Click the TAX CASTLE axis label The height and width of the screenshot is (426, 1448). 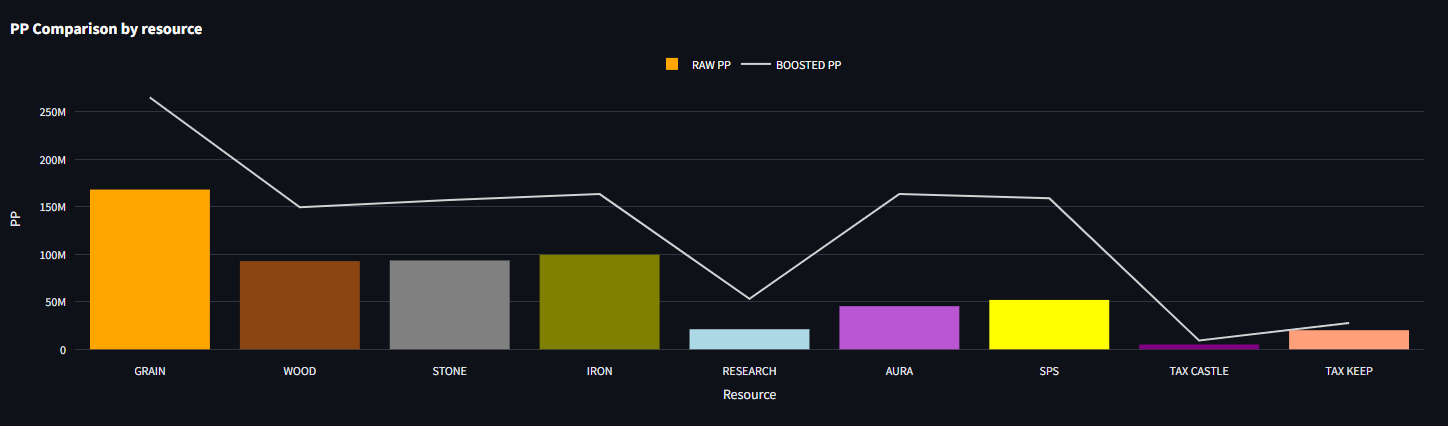[x=1199, y=371]
